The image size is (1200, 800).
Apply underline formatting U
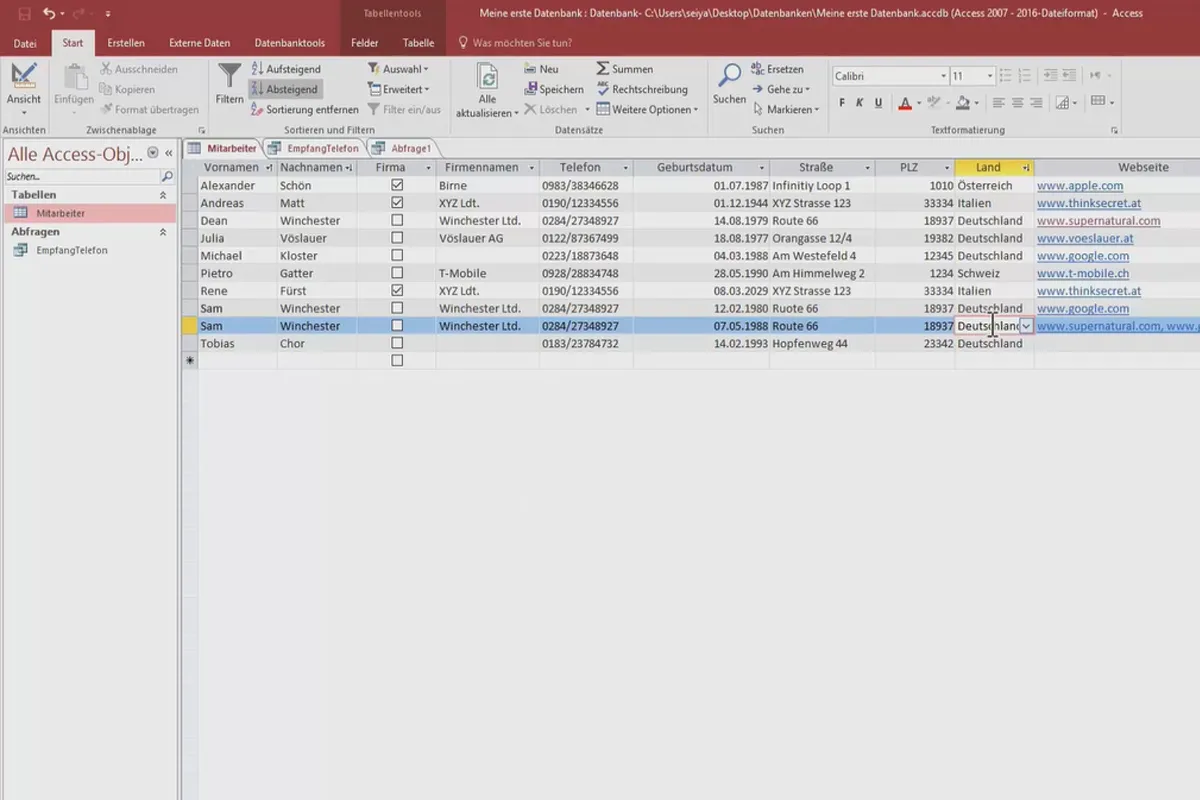[x=878, y=102]
